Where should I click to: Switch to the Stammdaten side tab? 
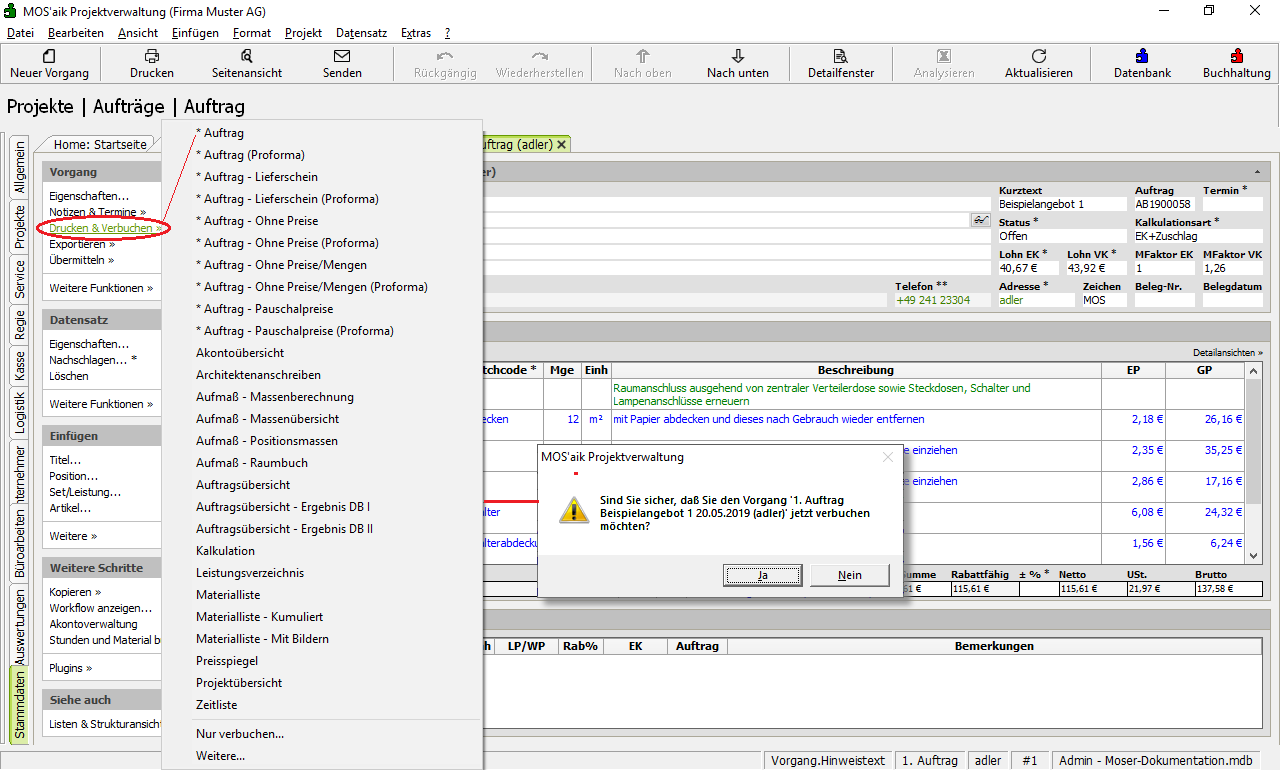coord(20,705)
